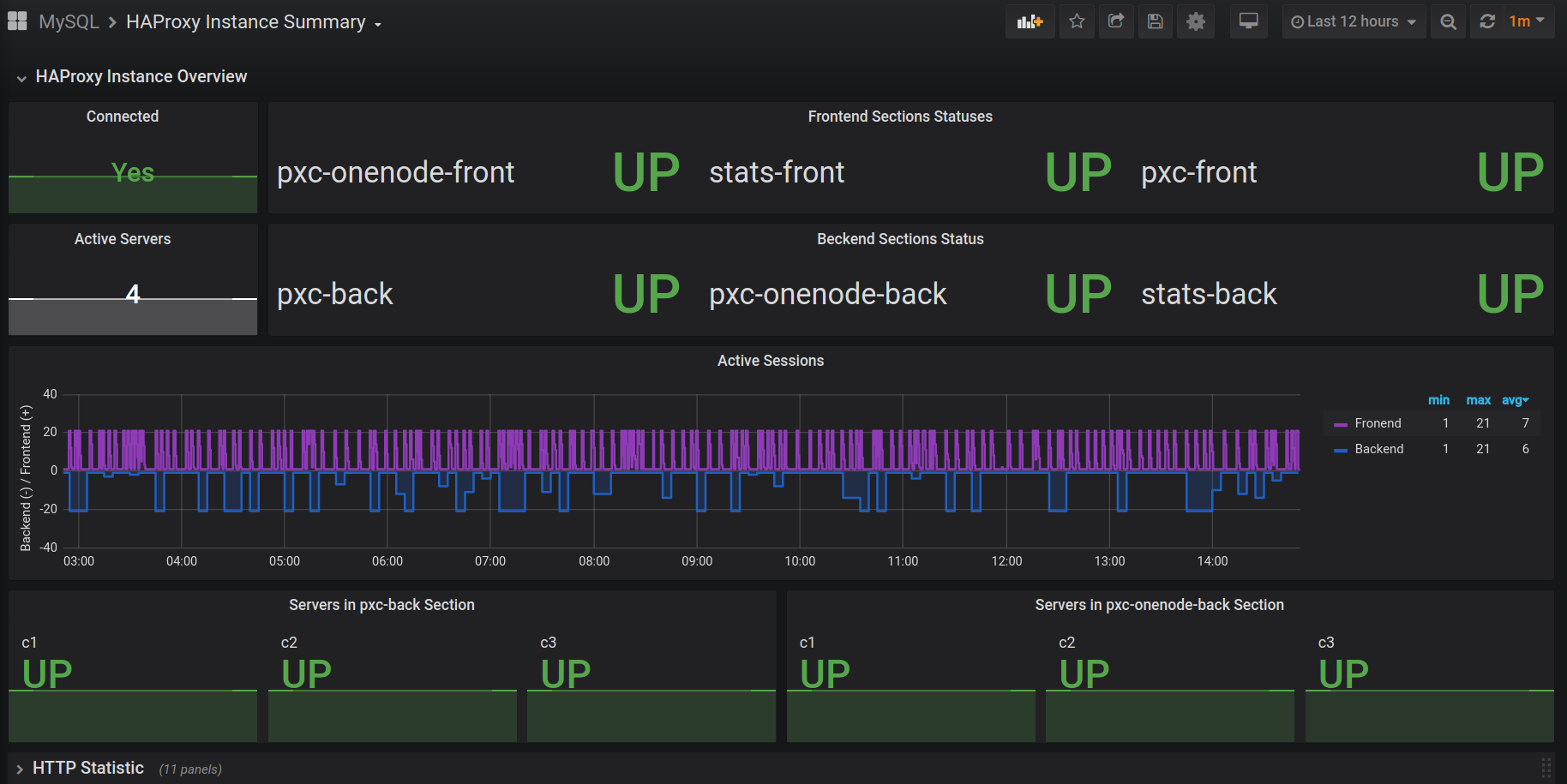Open the Active Sessions panel title menu
This screenshot has height=784, width=1567.
(770, 361)
